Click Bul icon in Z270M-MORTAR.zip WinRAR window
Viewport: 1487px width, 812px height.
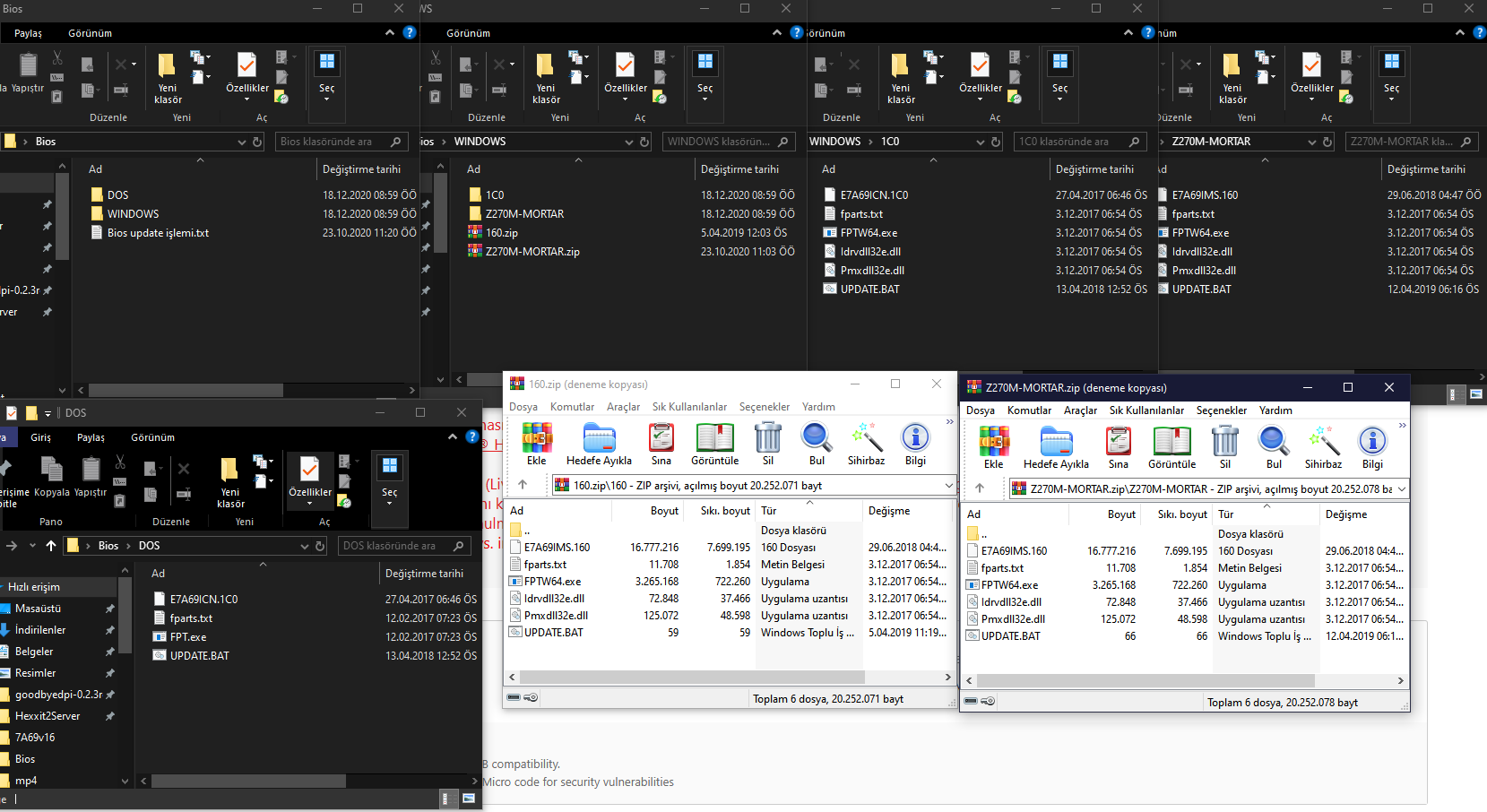[1274, 447]
